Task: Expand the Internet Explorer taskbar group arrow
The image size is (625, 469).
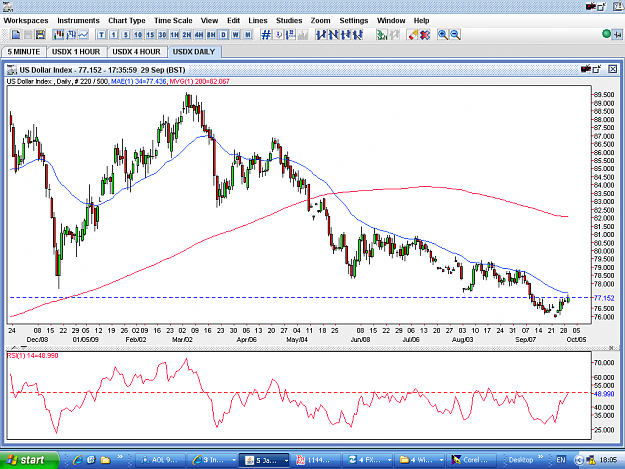Action: pyautogui.click(x=234, y=461)
